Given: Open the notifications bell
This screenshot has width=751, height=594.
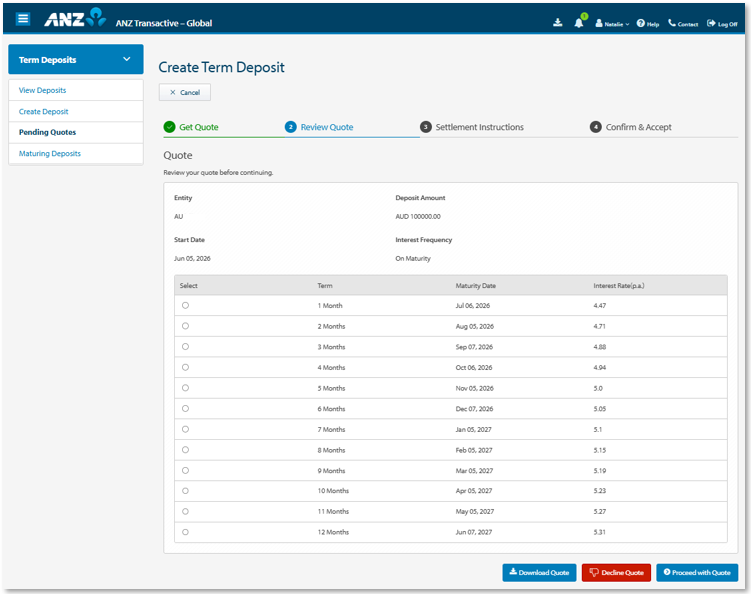Looking at the screenshot, I should click(579, 23).
